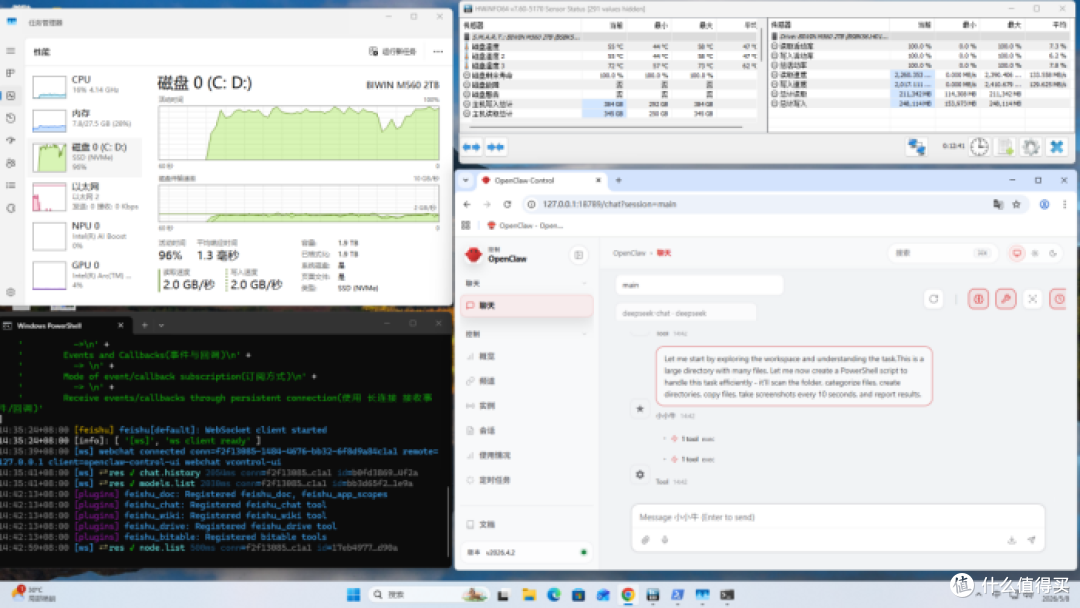The height and width of the screenshot is (608, 1080).
Task: Click HWiNFO clock reset timer icon
Action: (x=979, y=147)
